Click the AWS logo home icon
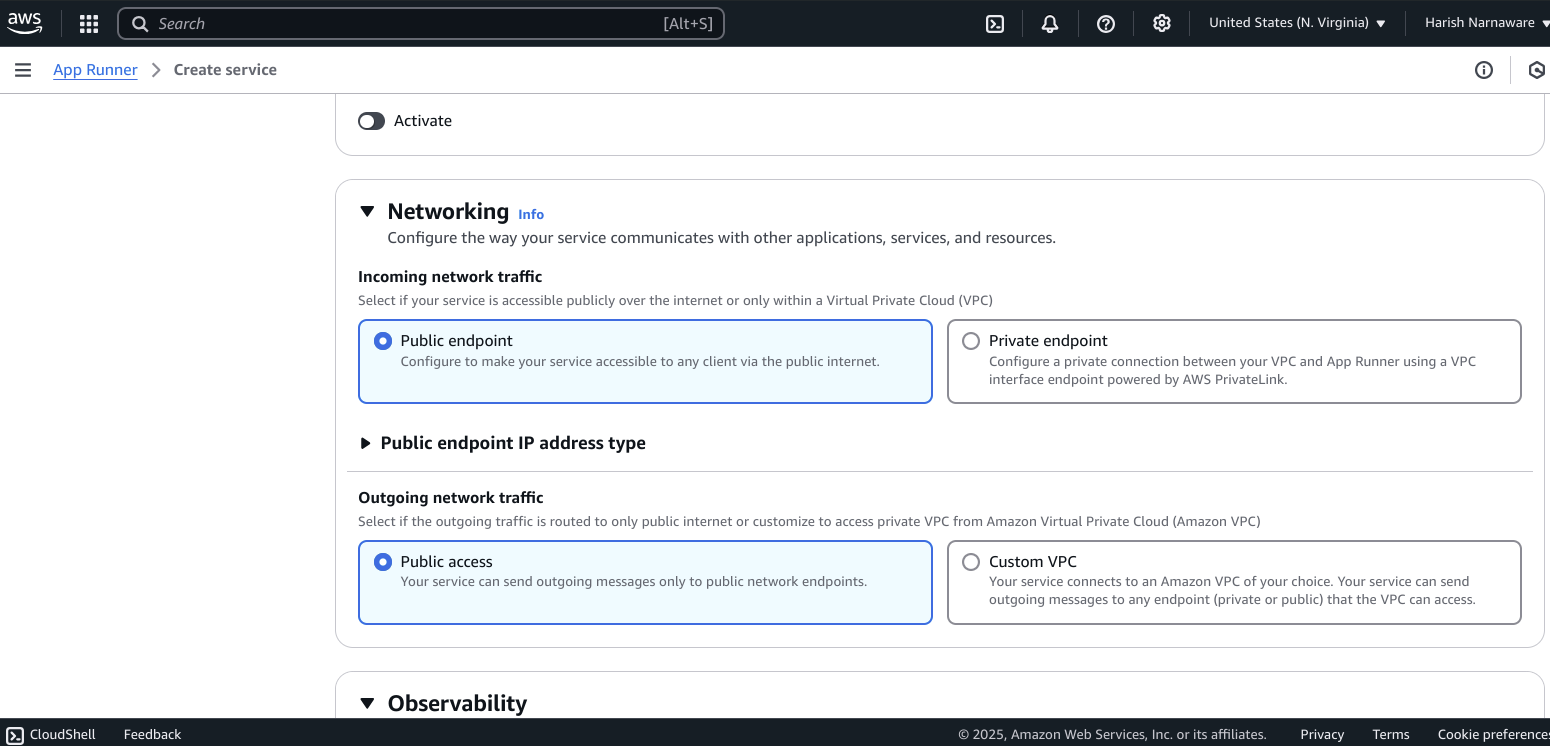This screenshot has height=746, width=1550. pyautogui.click(x=24, y=23)
